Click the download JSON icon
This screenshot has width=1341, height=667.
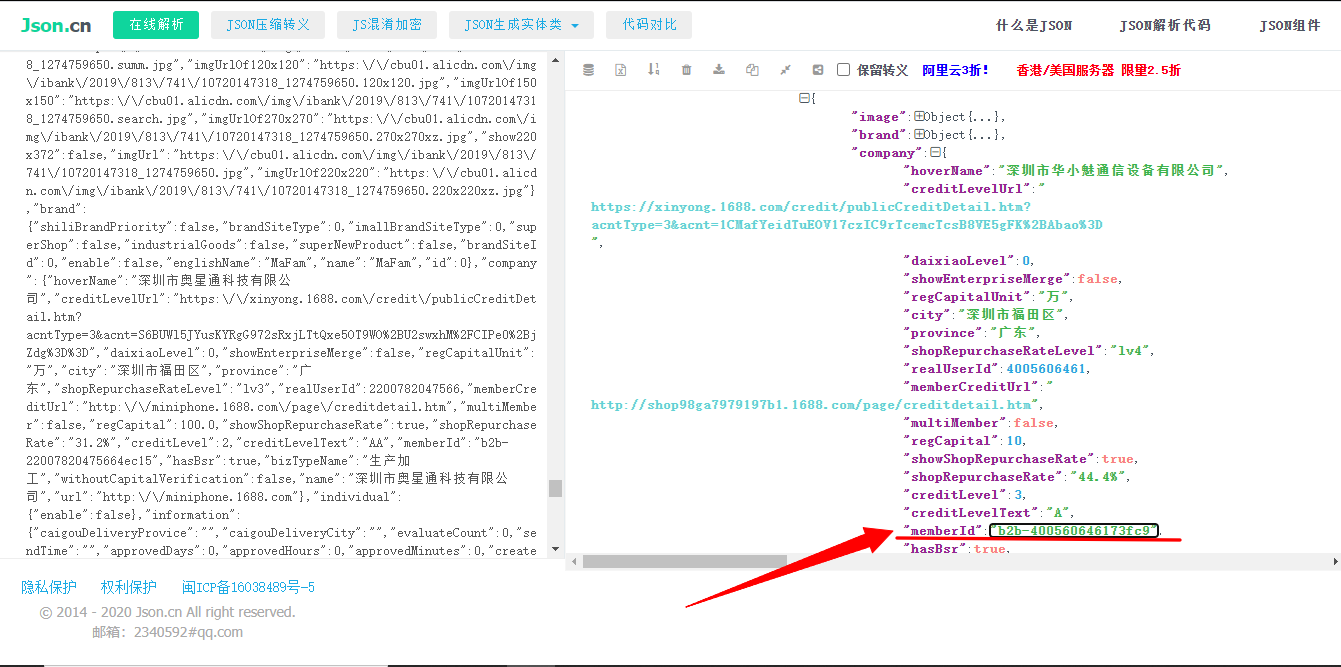719,70
